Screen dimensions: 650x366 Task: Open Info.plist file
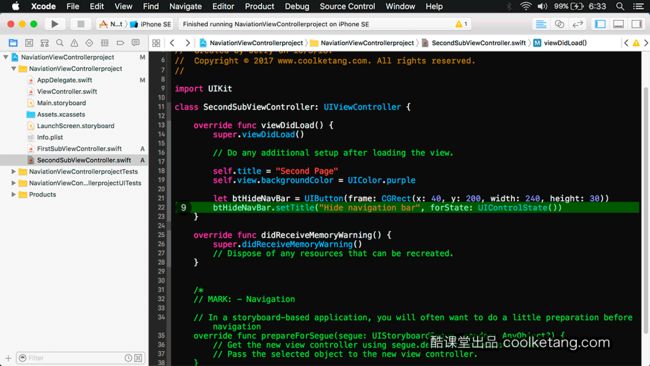[x=50, y=137]
